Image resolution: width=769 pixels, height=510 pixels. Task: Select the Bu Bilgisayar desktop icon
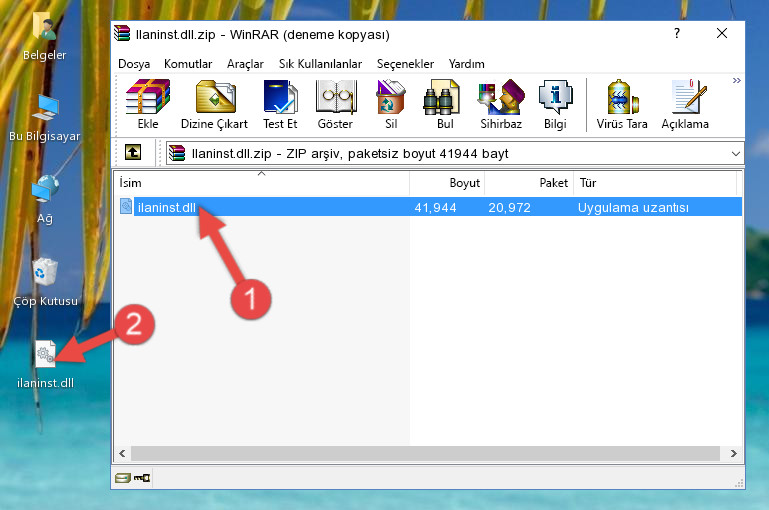(x=45, y=118)
